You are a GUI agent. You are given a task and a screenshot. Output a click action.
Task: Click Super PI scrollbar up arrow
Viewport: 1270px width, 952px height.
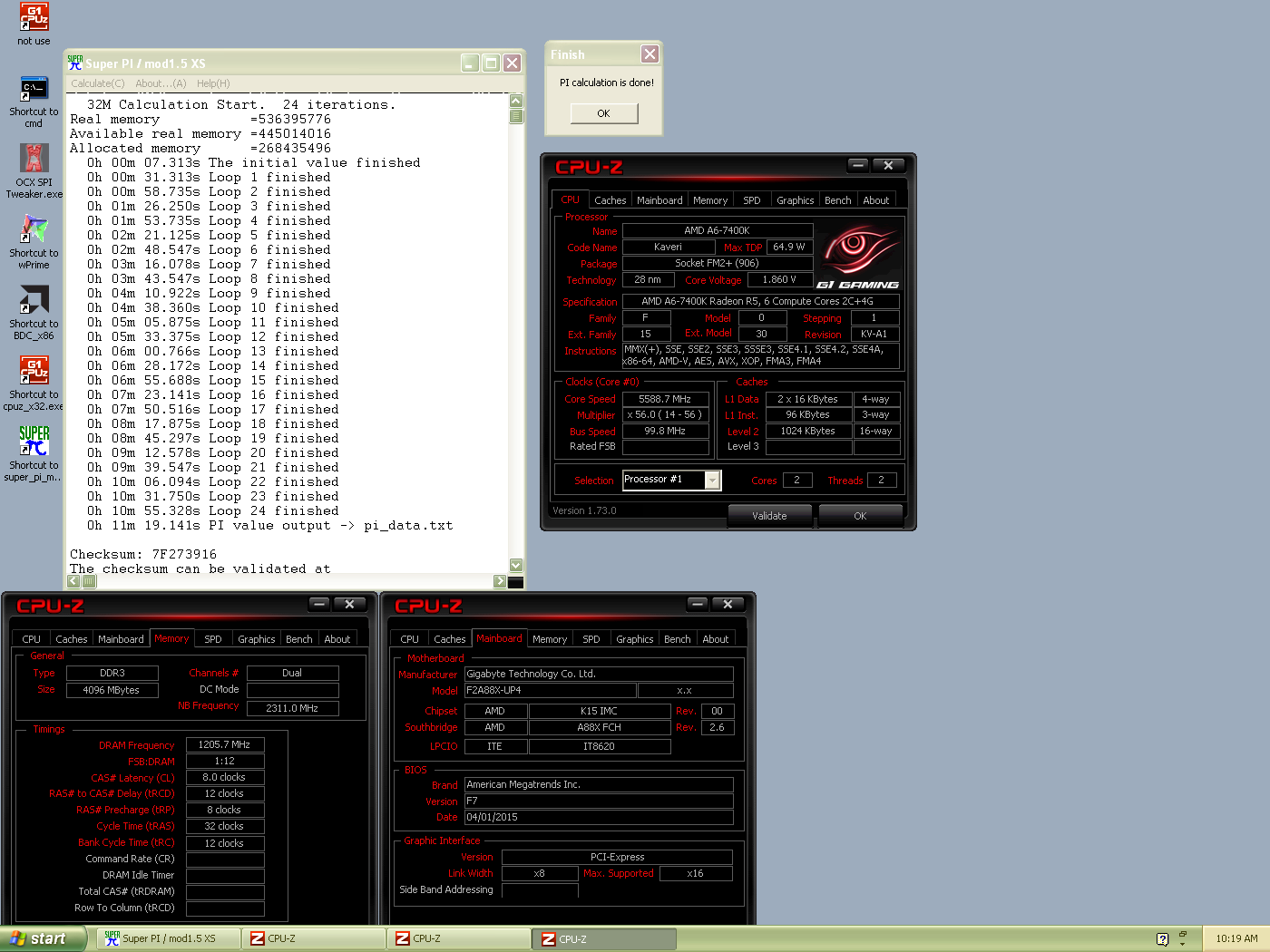click(516, 101)
